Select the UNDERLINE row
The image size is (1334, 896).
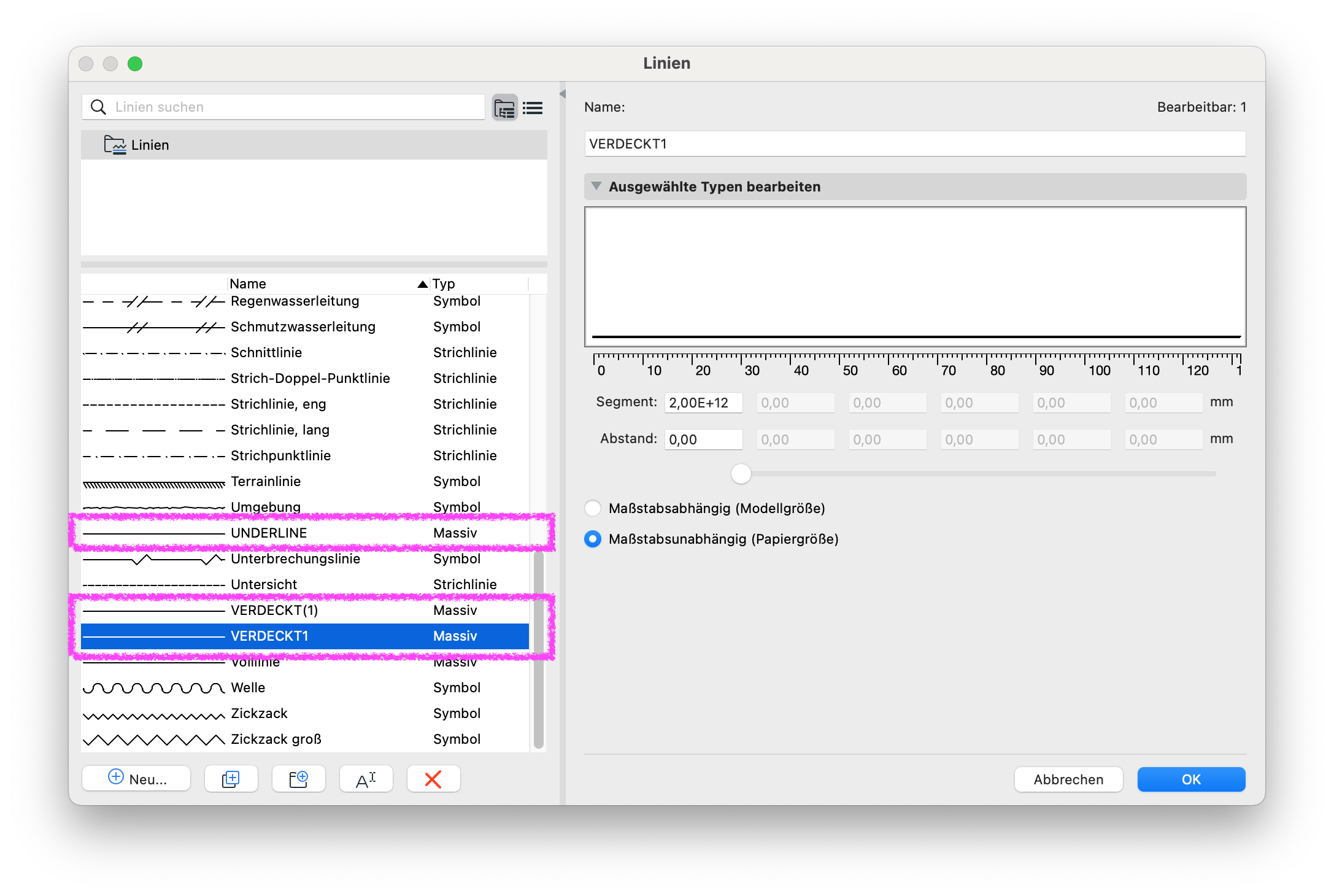(305, 533)
